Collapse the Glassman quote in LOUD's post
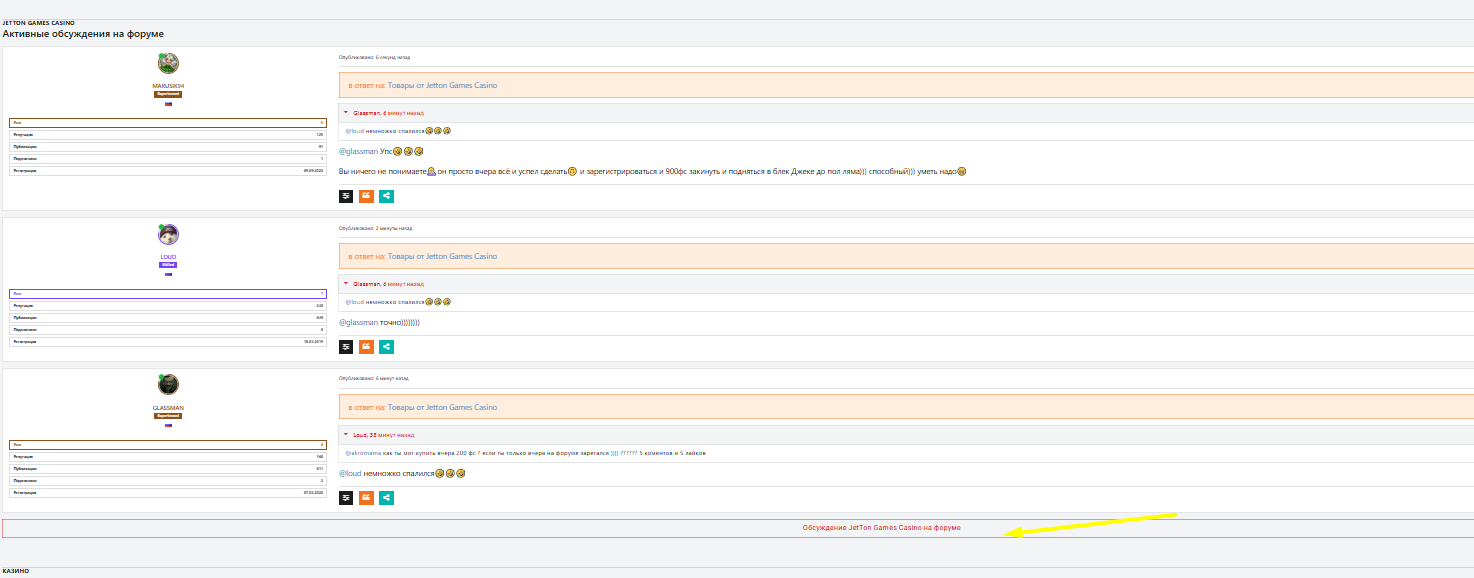1474x578 pixels. [346, 284]
